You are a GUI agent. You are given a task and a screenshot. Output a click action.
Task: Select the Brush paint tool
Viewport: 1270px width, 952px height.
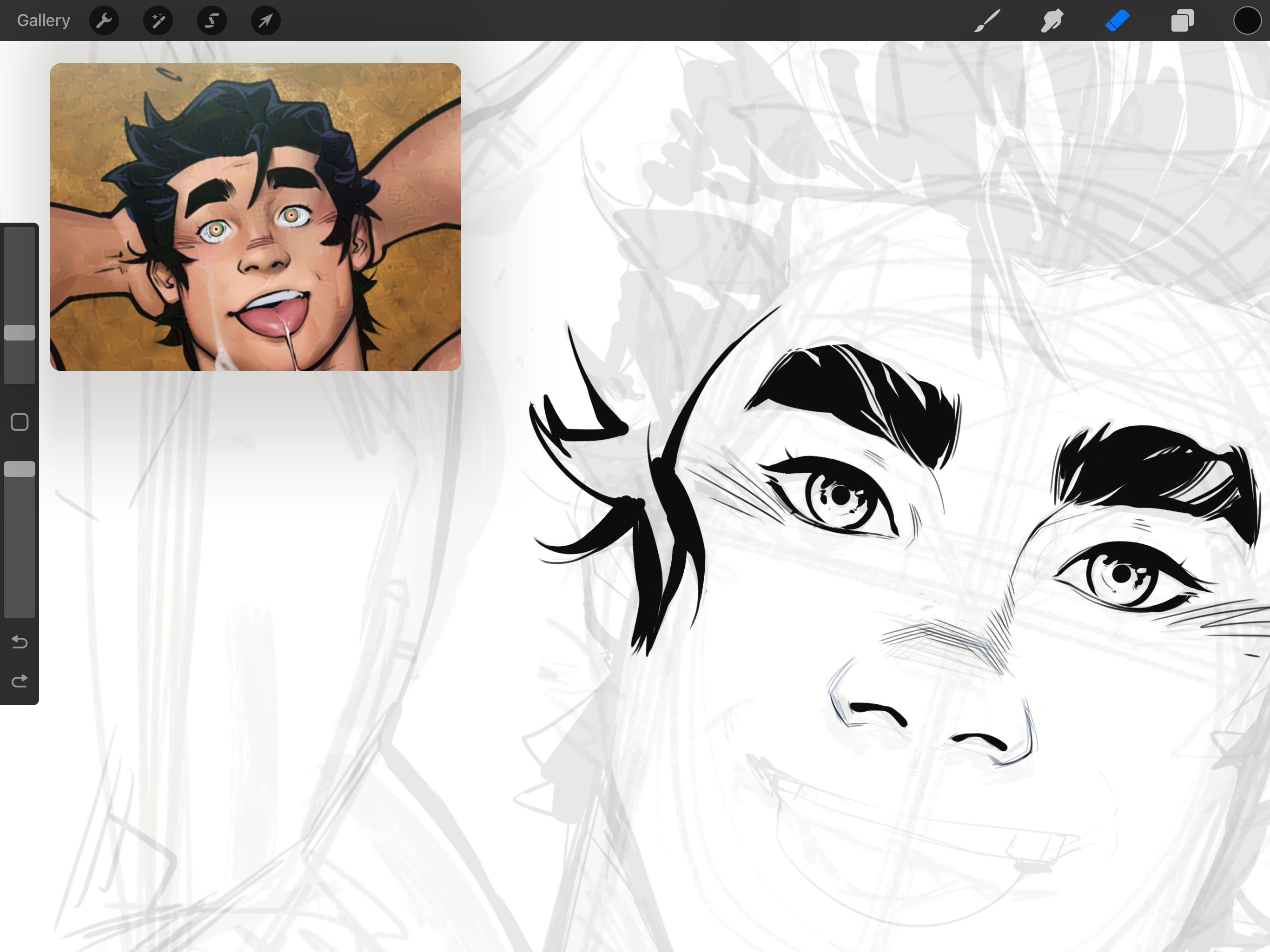[987, 20]
